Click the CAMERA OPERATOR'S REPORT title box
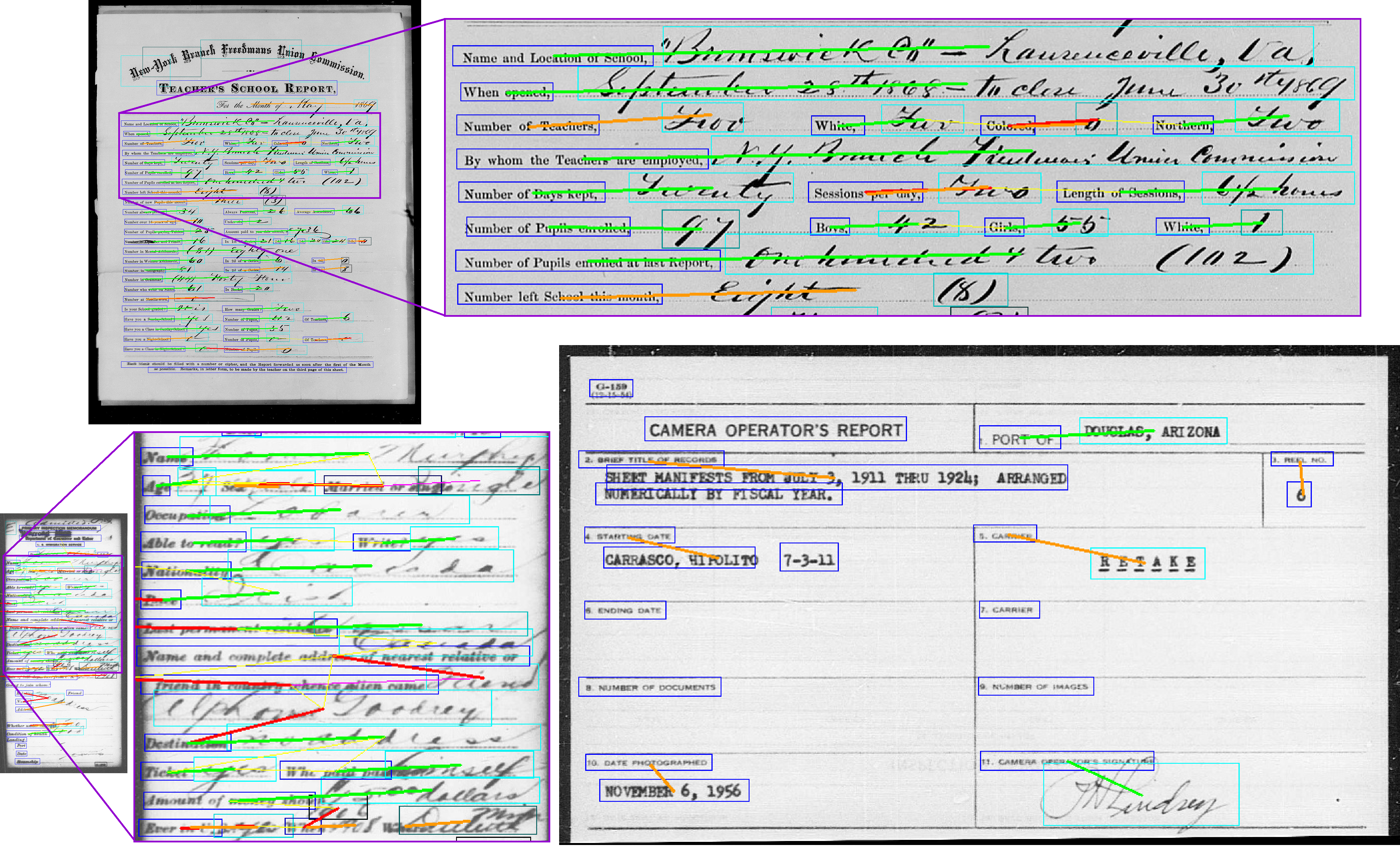The width and height of the screenshot is (1400, 847). coord(775,429)
